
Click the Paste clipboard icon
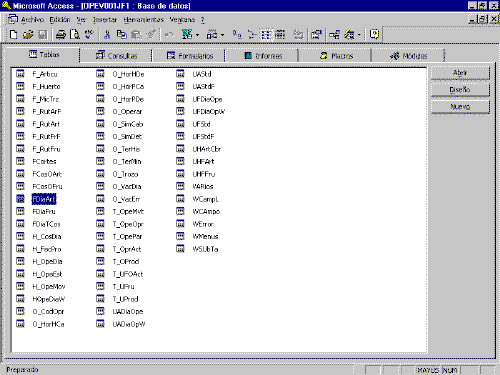pyautogui.click(x=136, y=34)
